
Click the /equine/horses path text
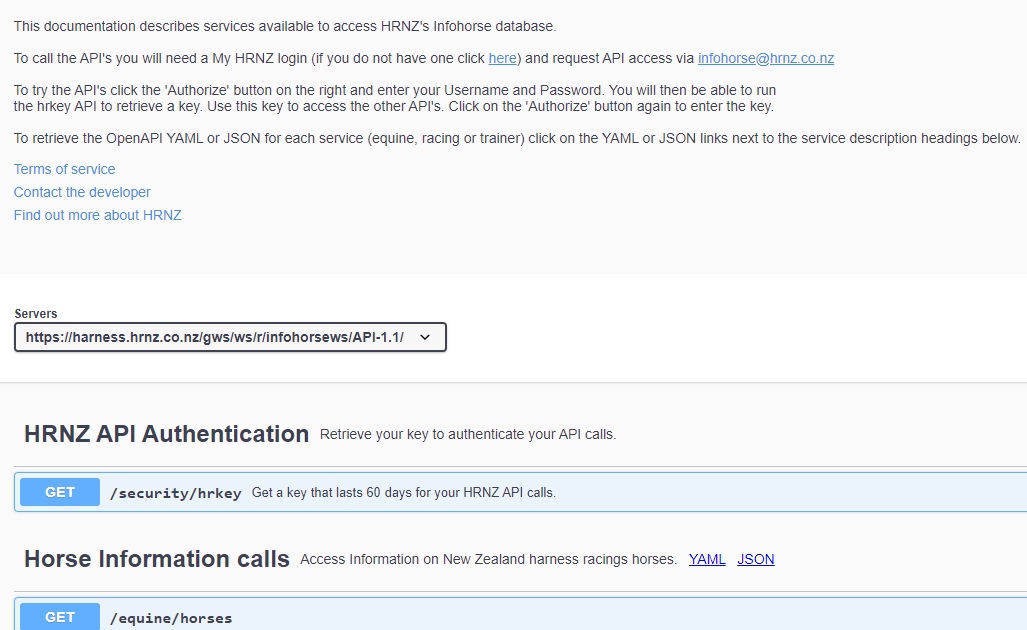click(x=171, y=618)
